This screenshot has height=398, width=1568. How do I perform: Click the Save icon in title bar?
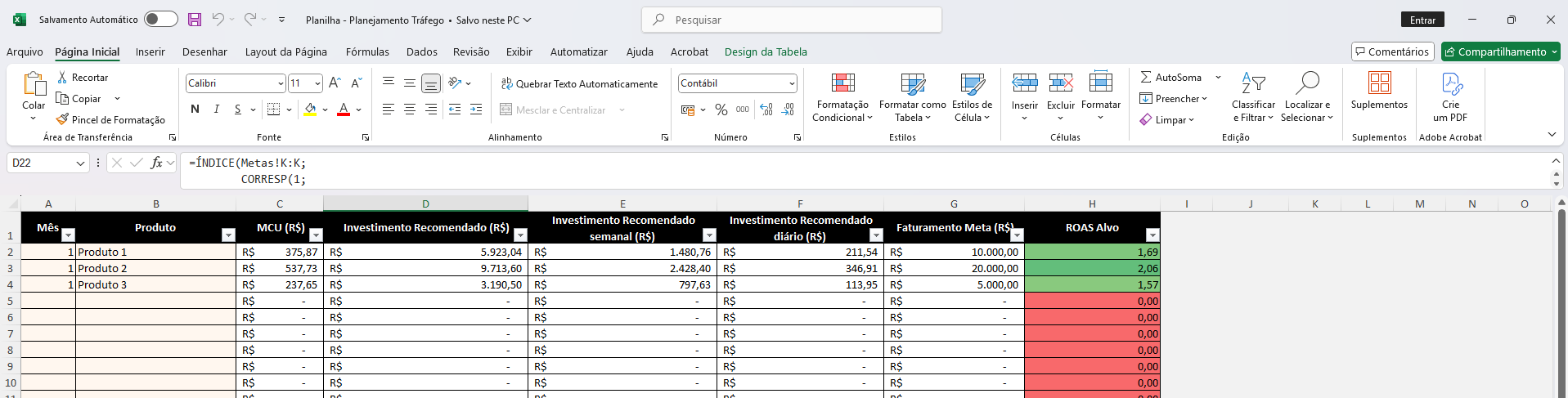[195, 20]
